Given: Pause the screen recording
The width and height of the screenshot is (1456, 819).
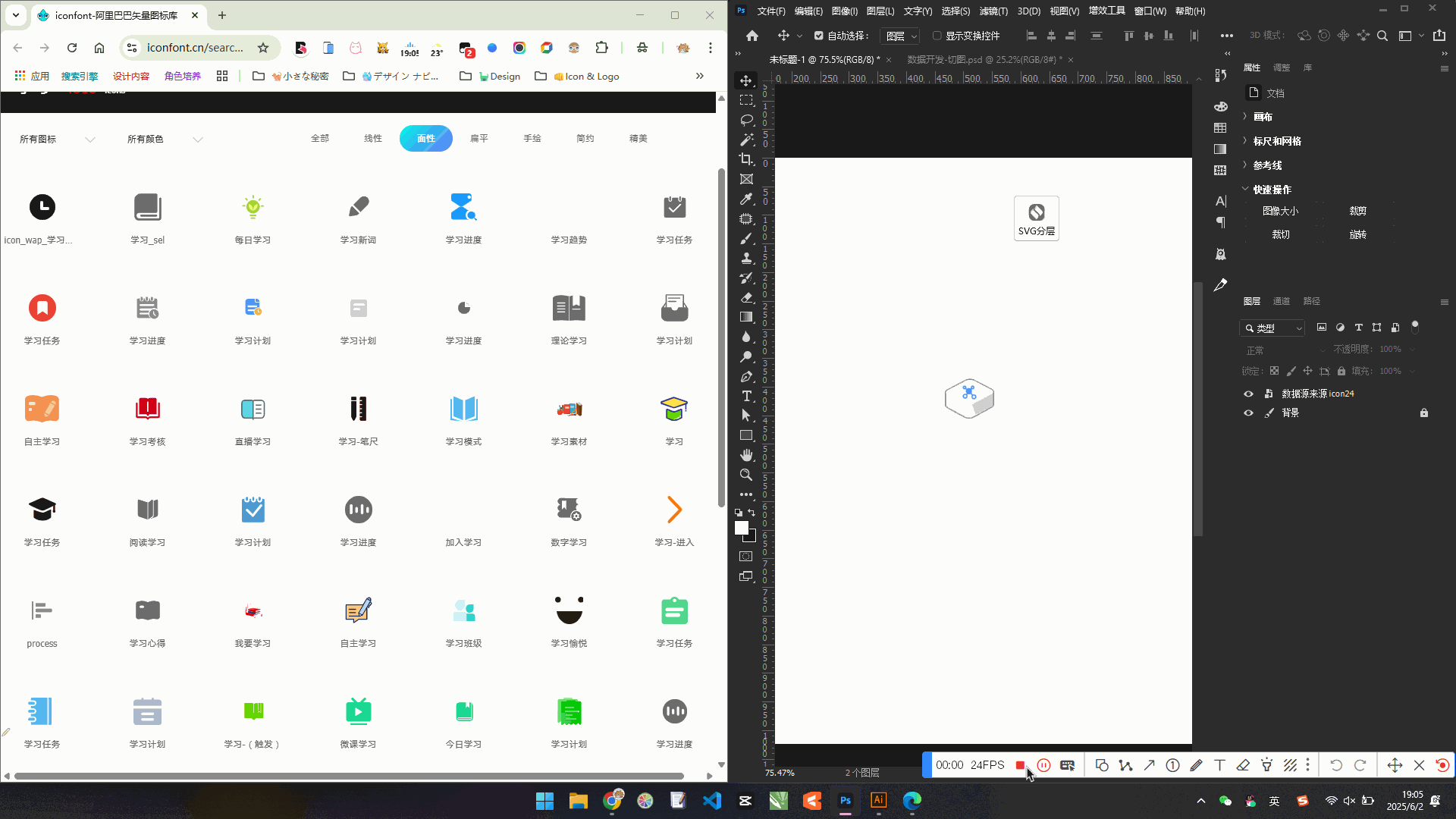Looking at the screenshot, I should (x=1043, y=765).
